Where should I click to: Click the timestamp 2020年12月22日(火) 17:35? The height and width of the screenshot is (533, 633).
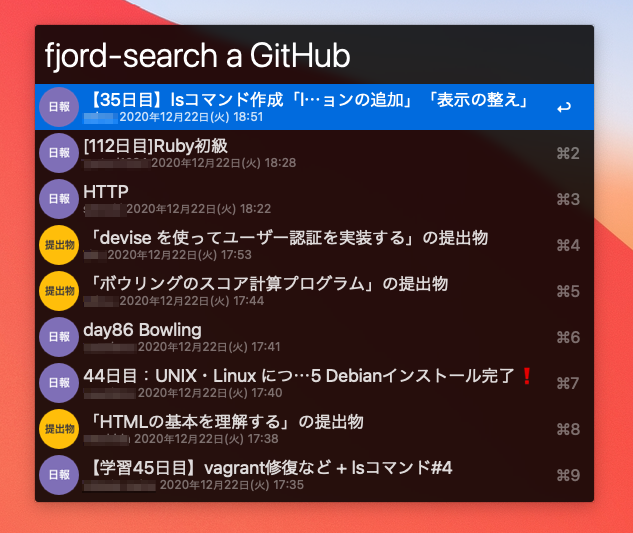tap(232, 485)
